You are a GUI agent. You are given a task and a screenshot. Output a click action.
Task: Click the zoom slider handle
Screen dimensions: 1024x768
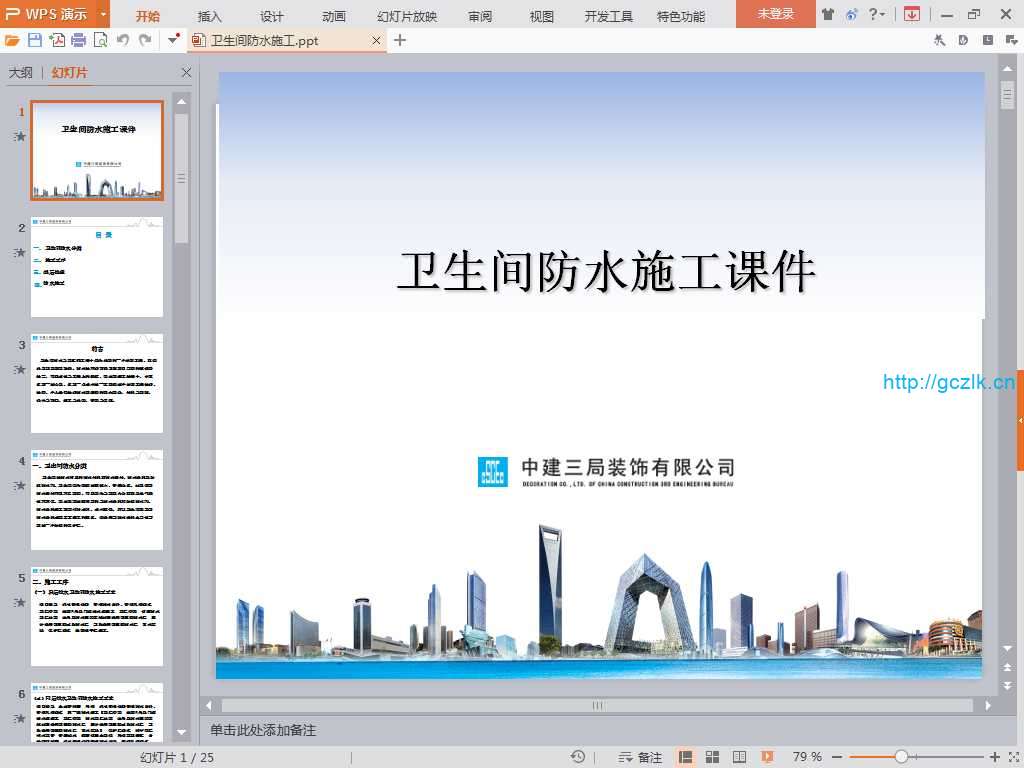(x=901, y=757)
